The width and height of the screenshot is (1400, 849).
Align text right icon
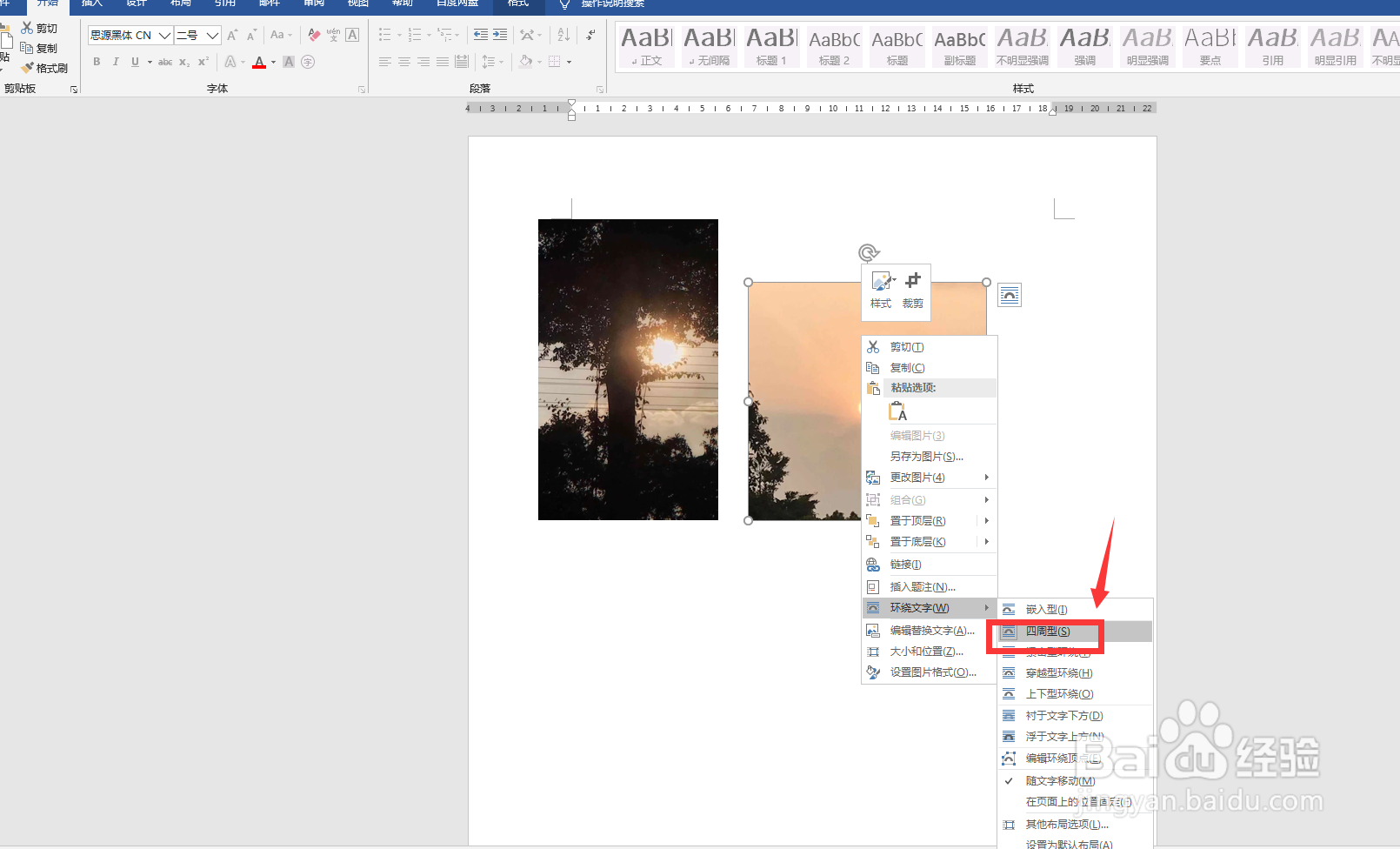coord(423,62)
